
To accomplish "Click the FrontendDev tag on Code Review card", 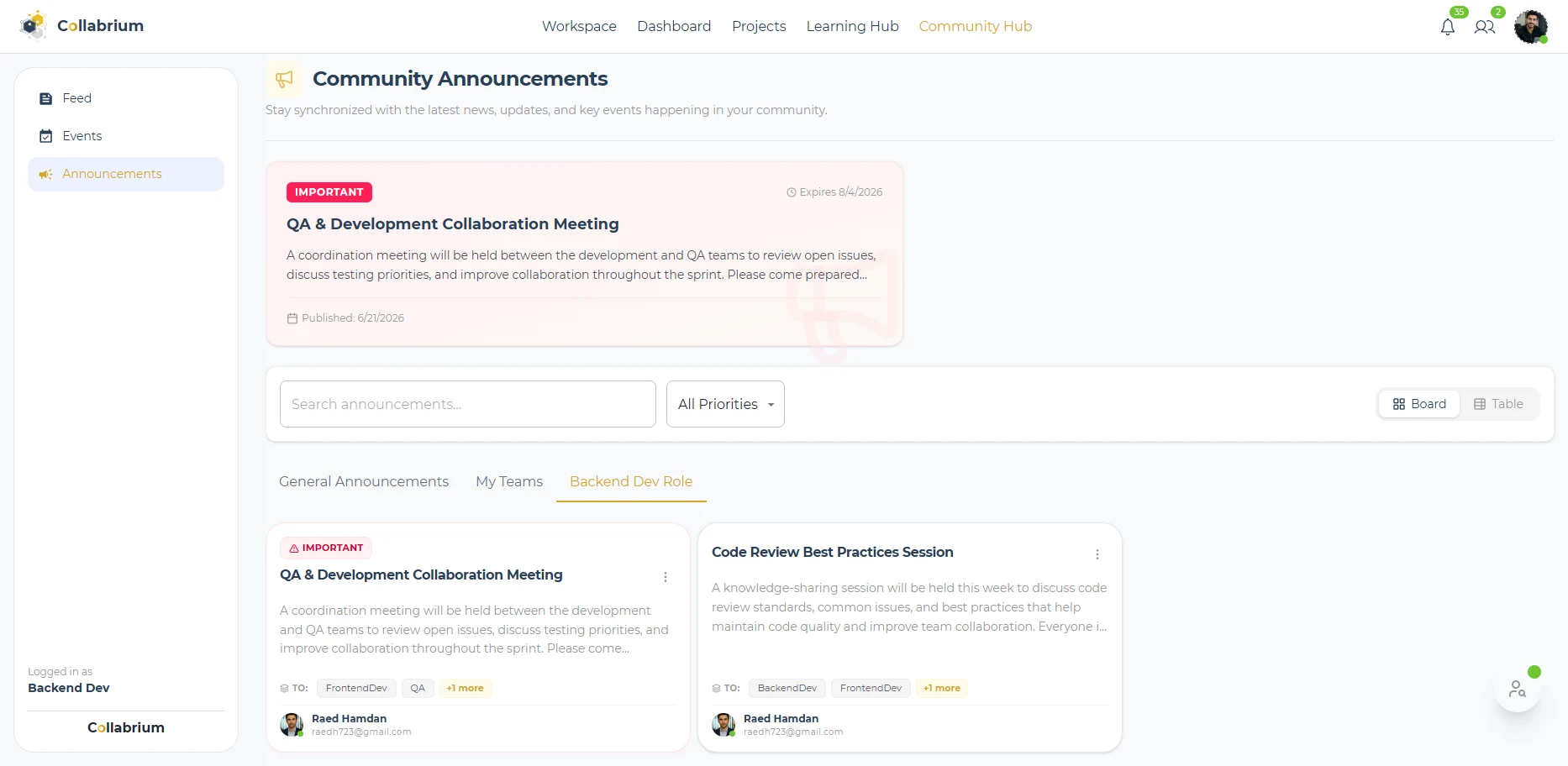I will 871,688.
